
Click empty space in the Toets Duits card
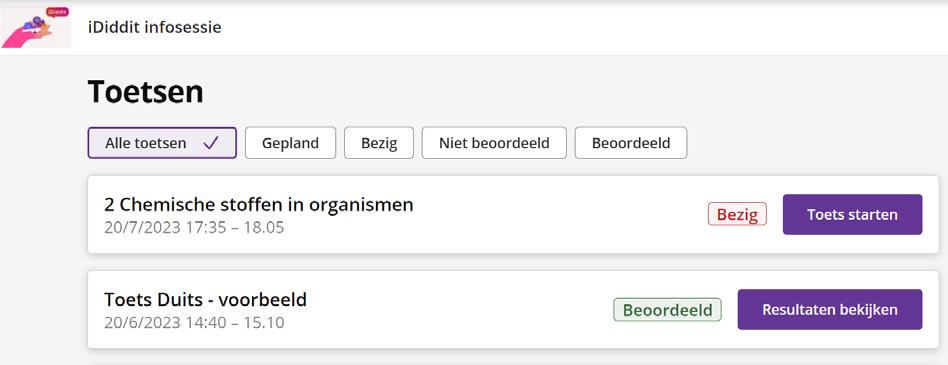pyautogui.click(x=459, y=309)
